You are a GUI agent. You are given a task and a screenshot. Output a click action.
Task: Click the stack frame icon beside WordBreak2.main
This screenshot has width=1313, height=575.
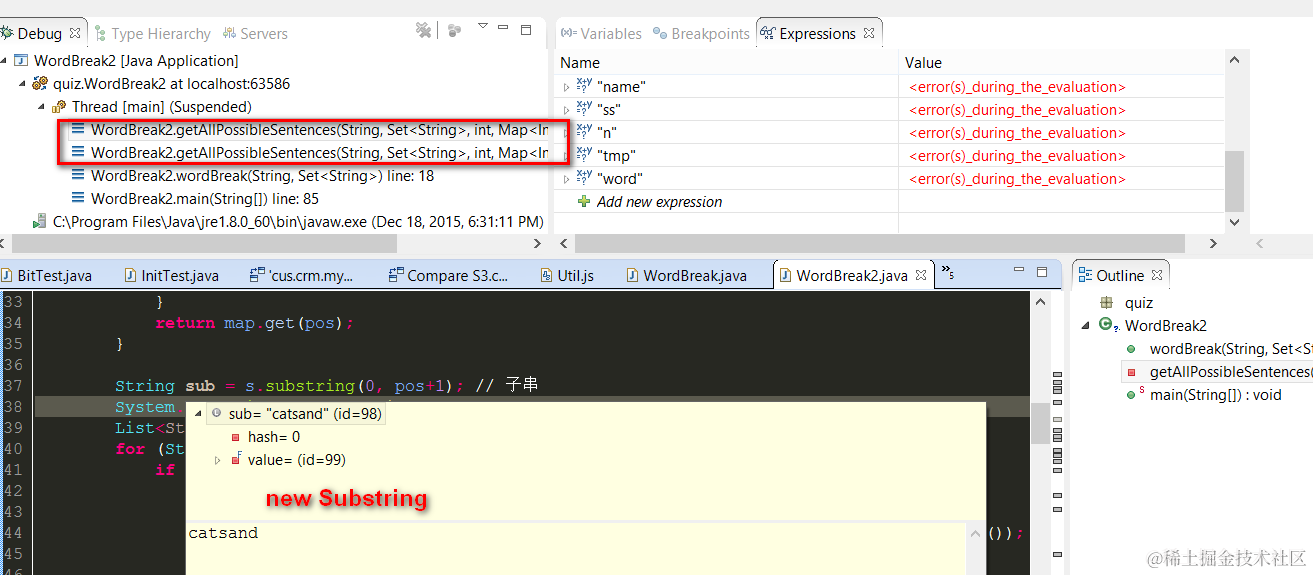click(x=78, y=198)
